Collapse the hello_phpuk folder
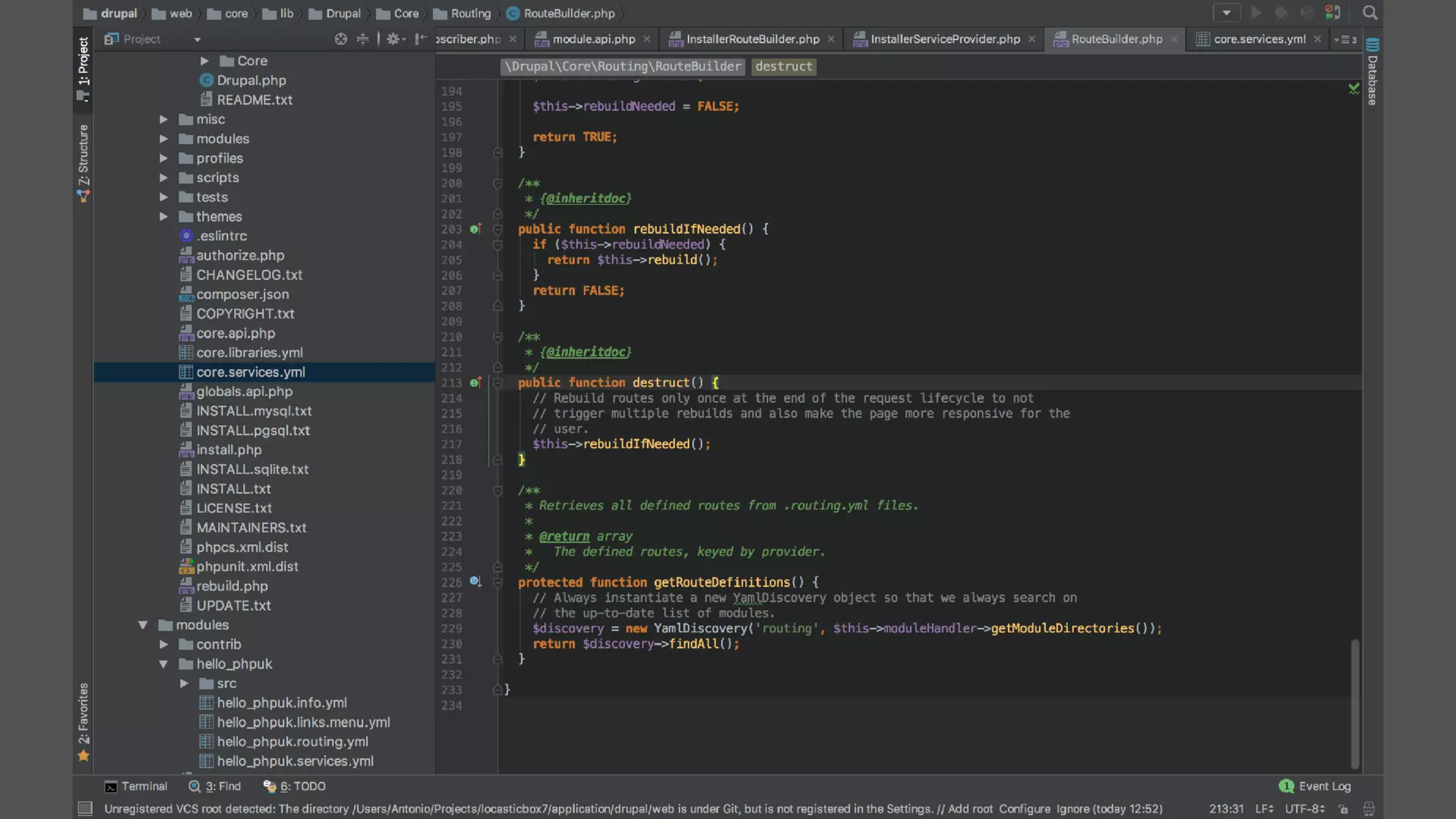 pos(164,664)
